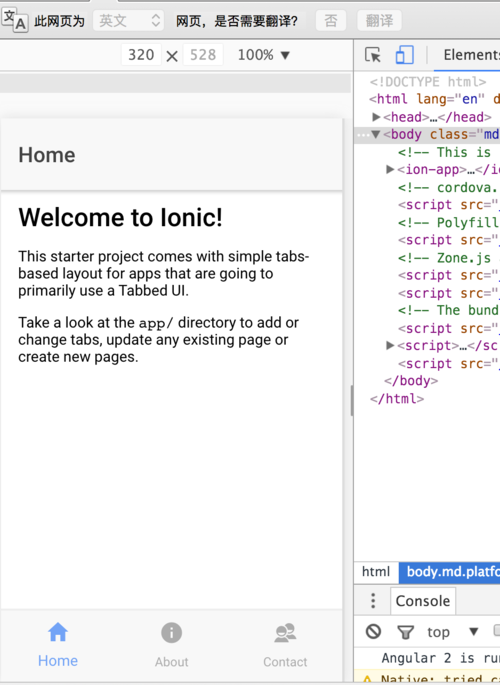Open the top execution context dropdown
500x685 pixels.
click(452, 632)
